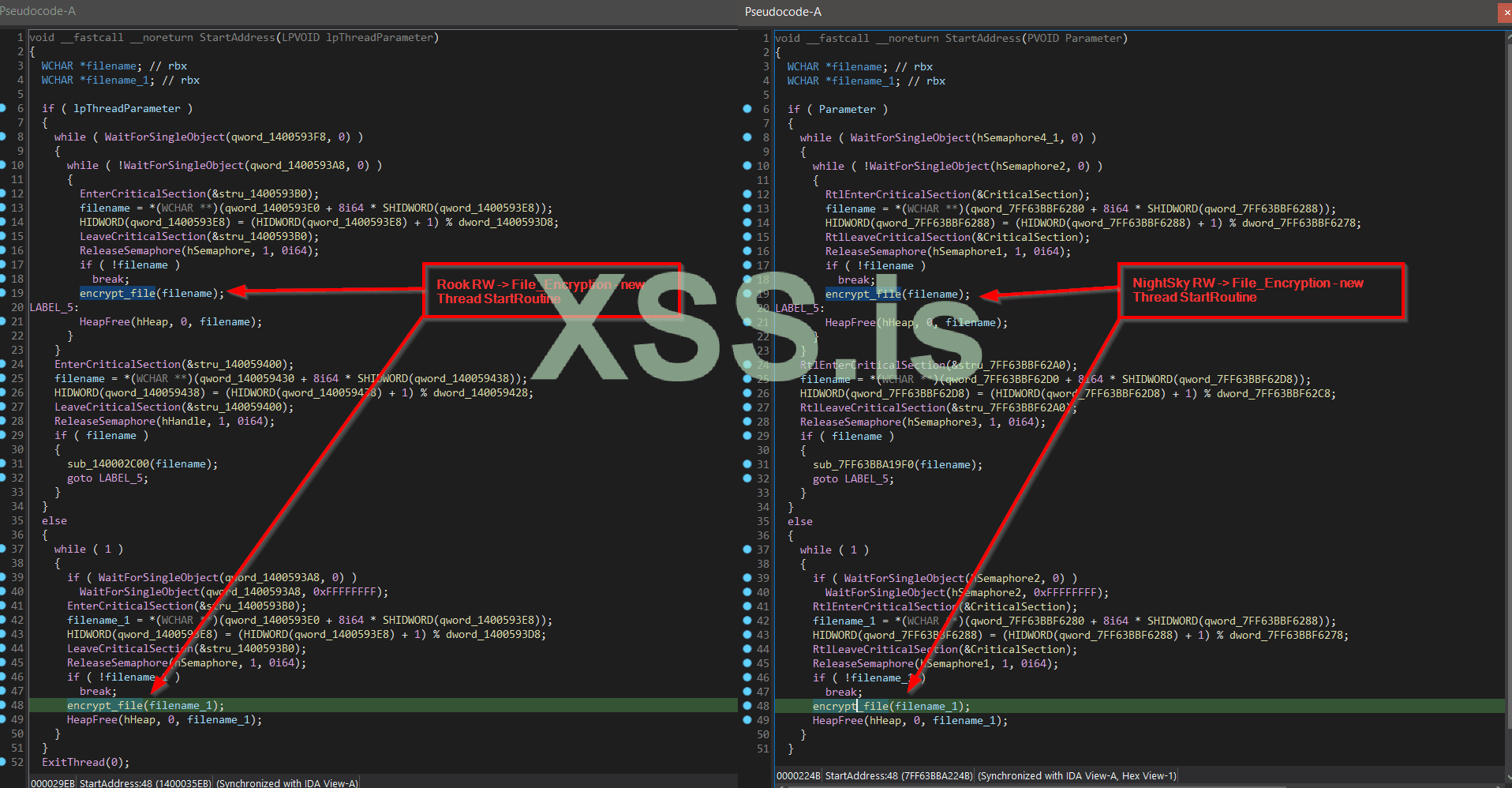The width and height of the screenshot is (1512, 788).
Task: Click 0xFFFFFFFF on left pane line 40
Action: [345, 591]
